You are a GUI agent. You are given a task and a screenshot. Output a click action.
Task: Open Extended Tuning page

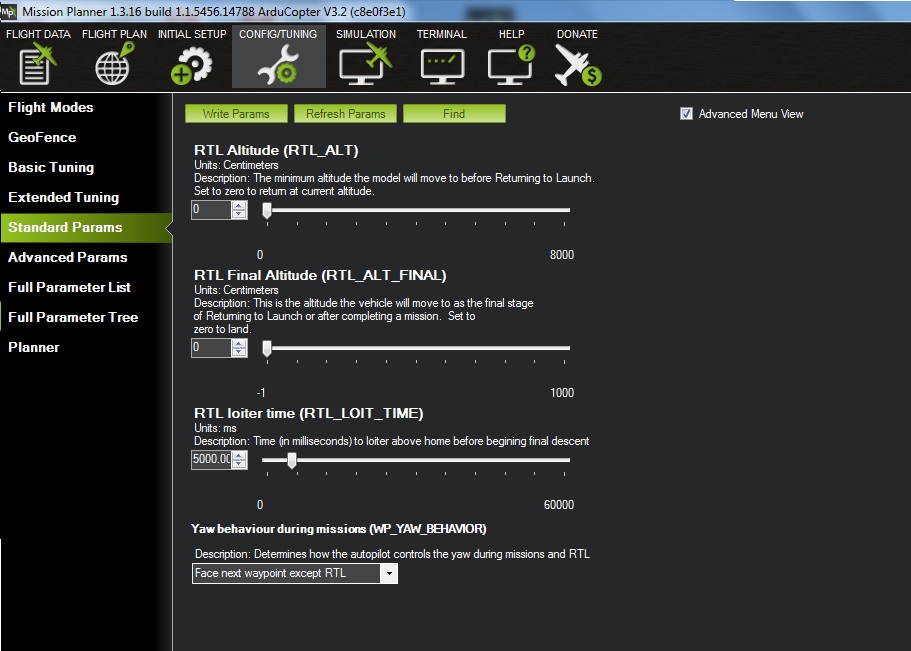[x=63, y=198]
